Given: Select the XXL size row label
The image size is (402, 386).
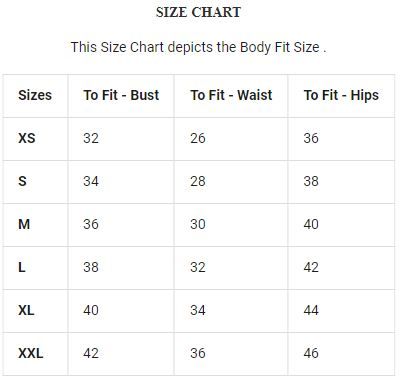Looking at the screenshot, I should 31,353.
